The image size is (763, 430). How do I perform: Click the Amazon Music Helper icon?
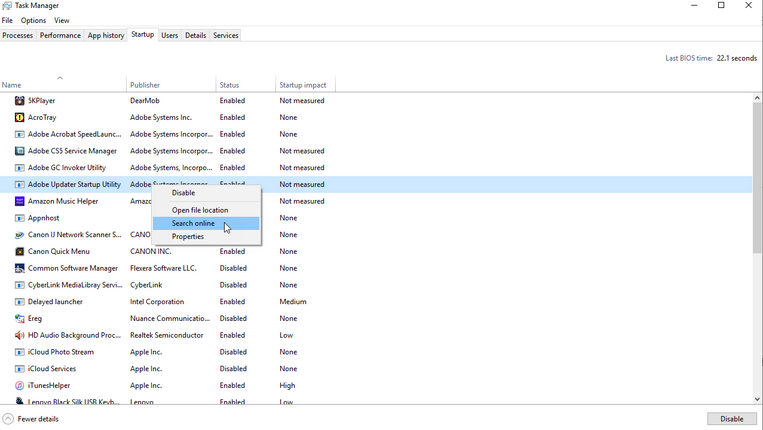coord(19,201)
